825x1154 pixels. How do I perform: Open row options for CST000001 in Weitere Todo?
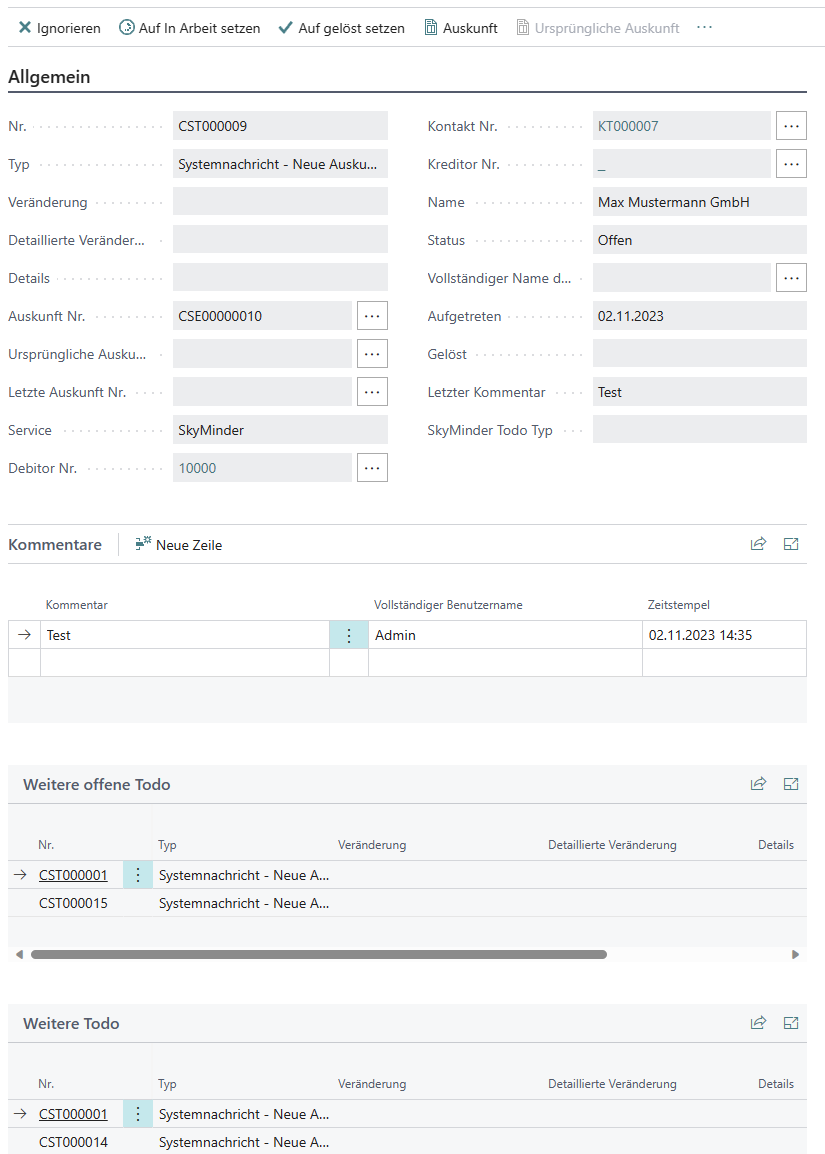tap(138, 1114)
